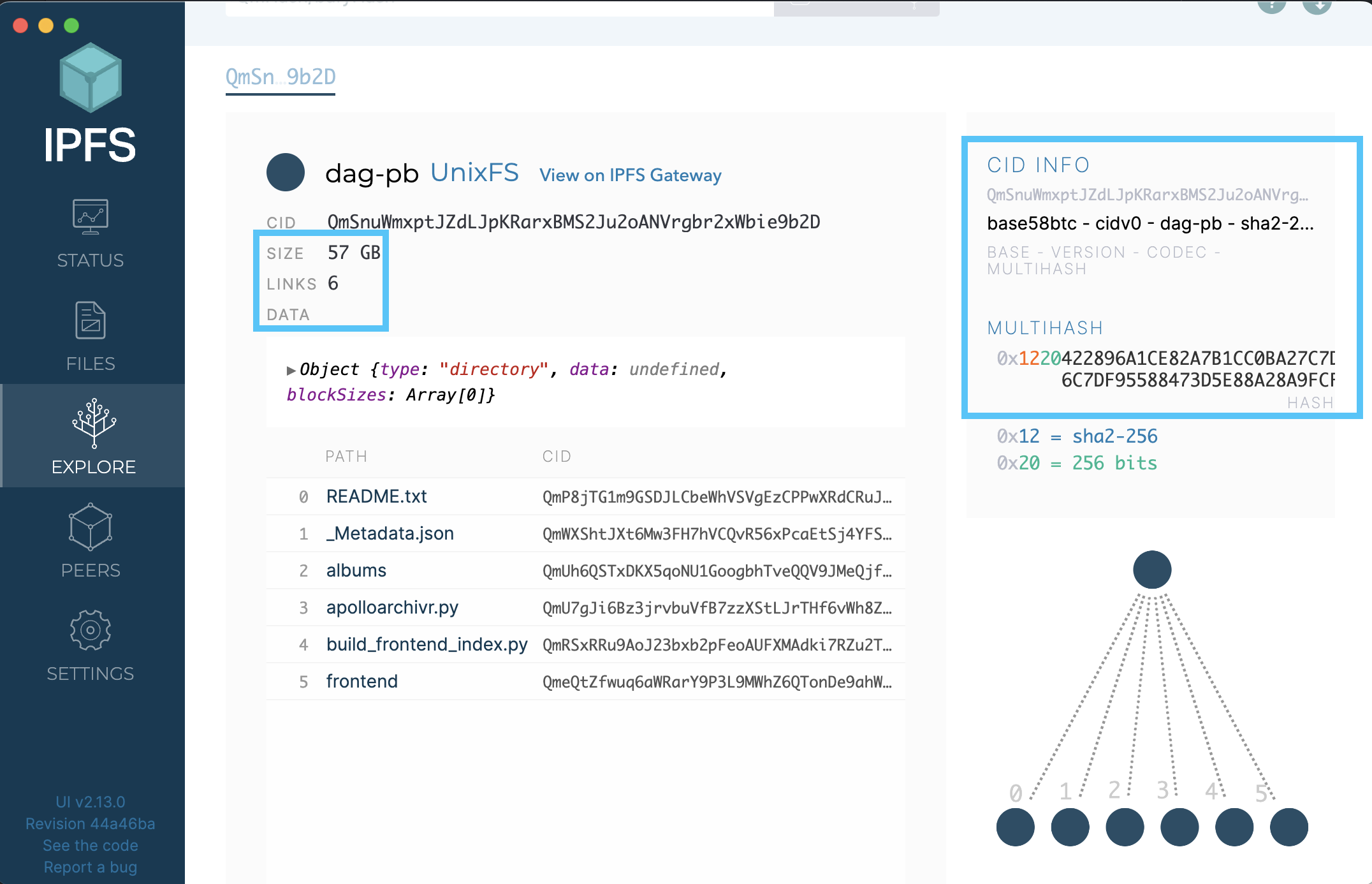Open apolloarchivr.py path link
The height and width of the screenshot is (884, 1372).
click(x=393, y=607)
